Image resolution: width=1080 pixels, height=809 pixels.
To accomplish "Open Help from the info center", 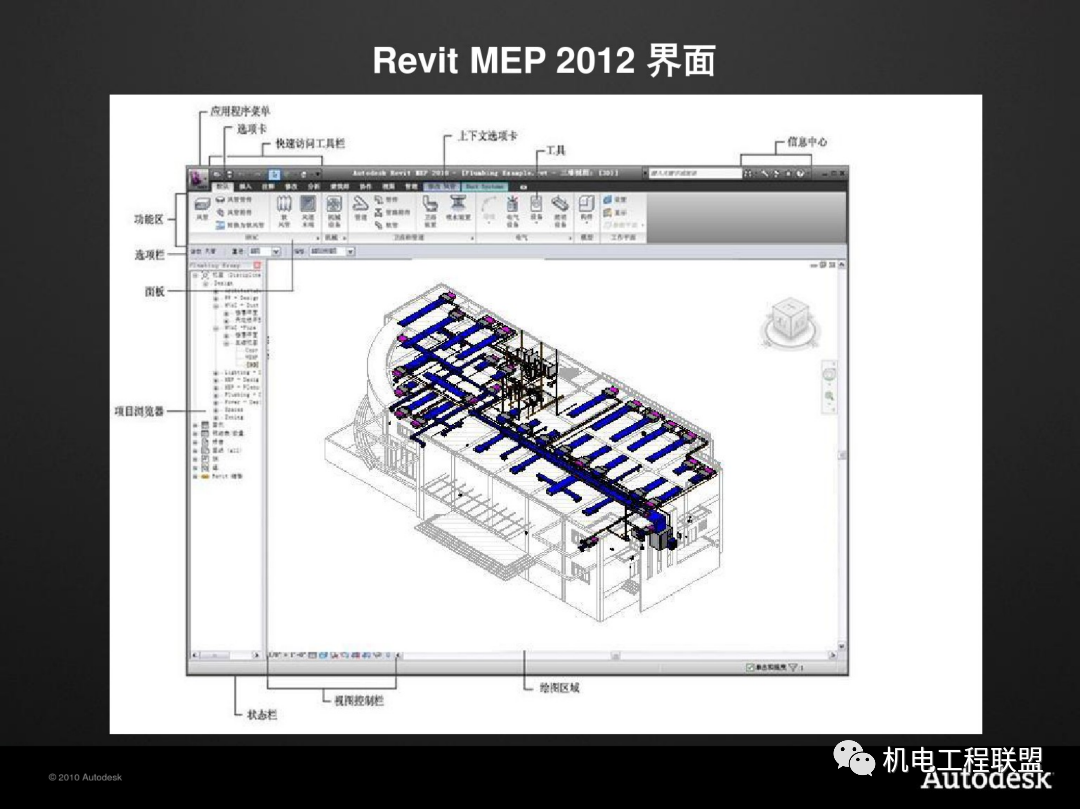I will (x=800, y=174).
